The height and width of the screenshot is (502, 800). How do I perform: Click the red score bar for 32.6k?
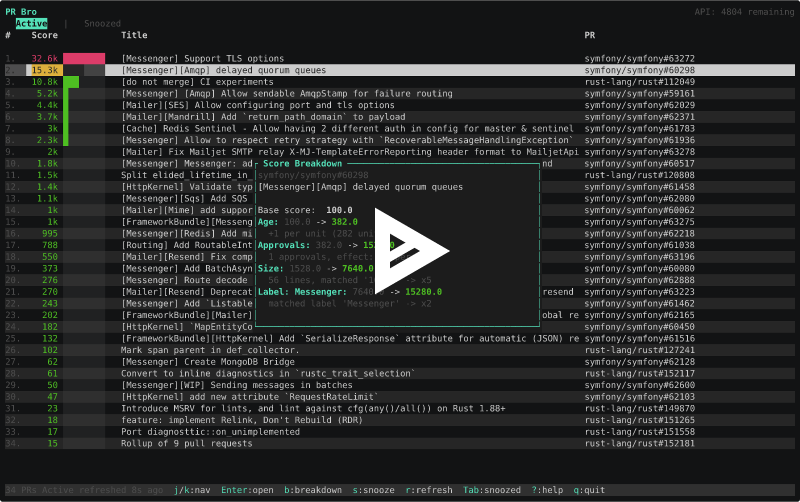[84, 59]
